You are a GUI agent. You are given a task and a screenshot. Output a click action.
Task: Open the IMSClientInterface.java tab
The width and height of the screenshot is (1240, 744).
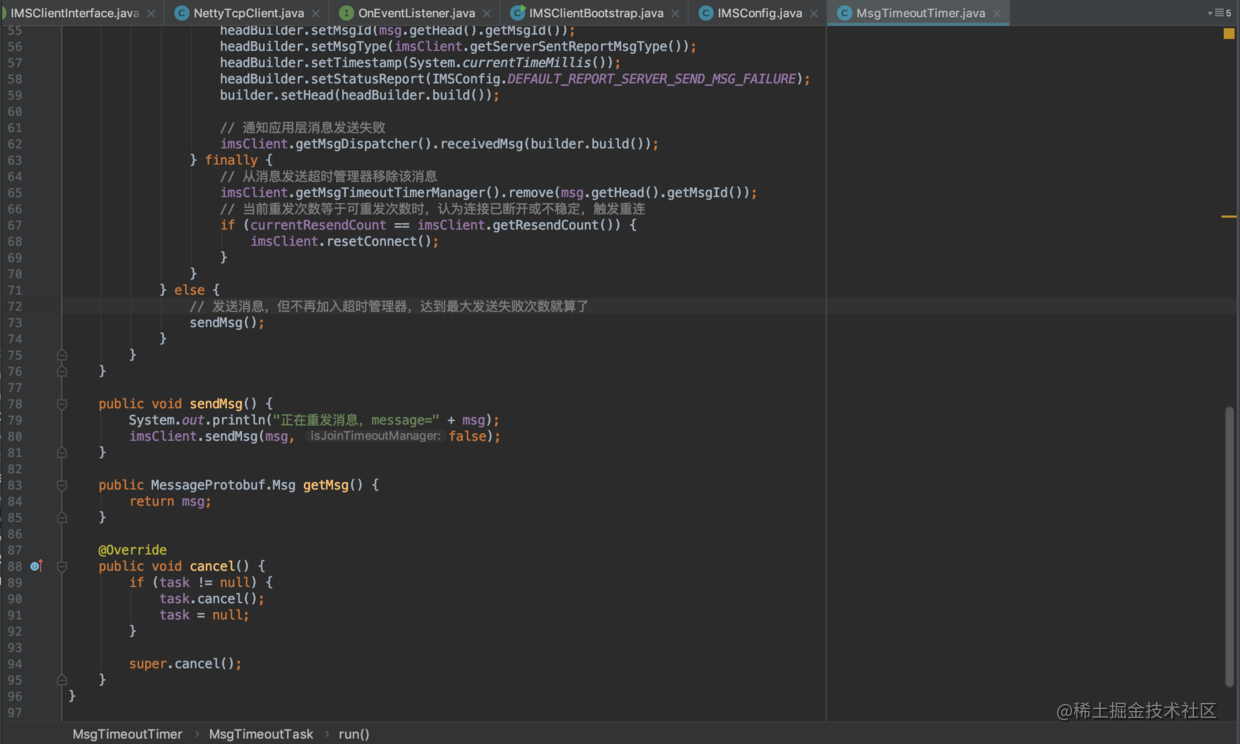tap(74, 13)
